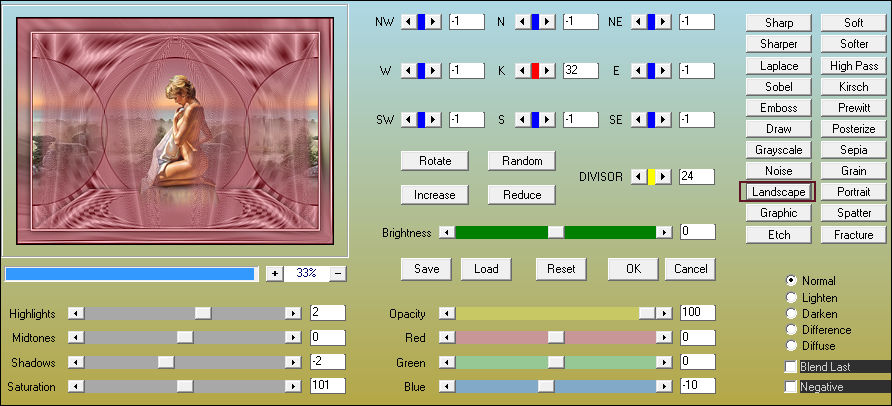The image size is (892, 406).
Task: Click the Opacity slider thumb
Action: 647,313
